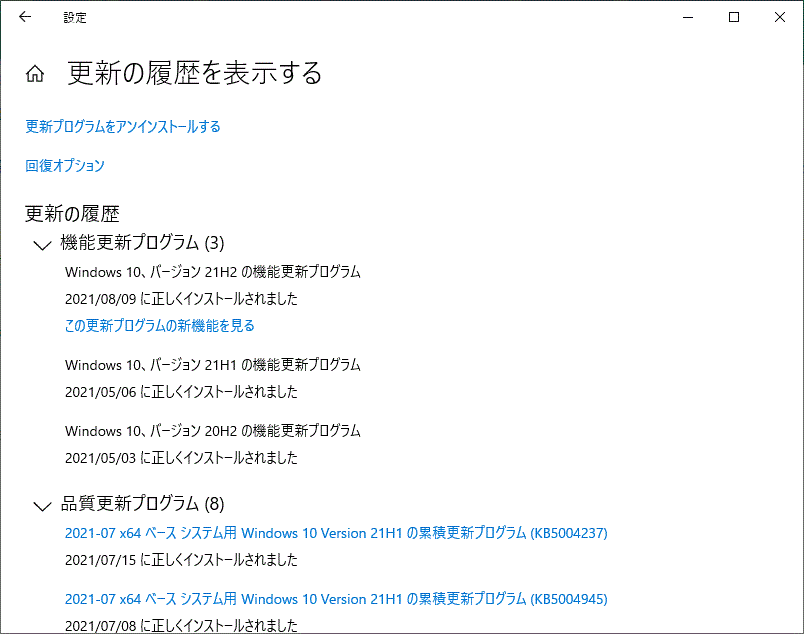Click the 品質更新プログラム (8) heading
The image size is (804, 634).
pyautogui.click(x=142, y=504)
